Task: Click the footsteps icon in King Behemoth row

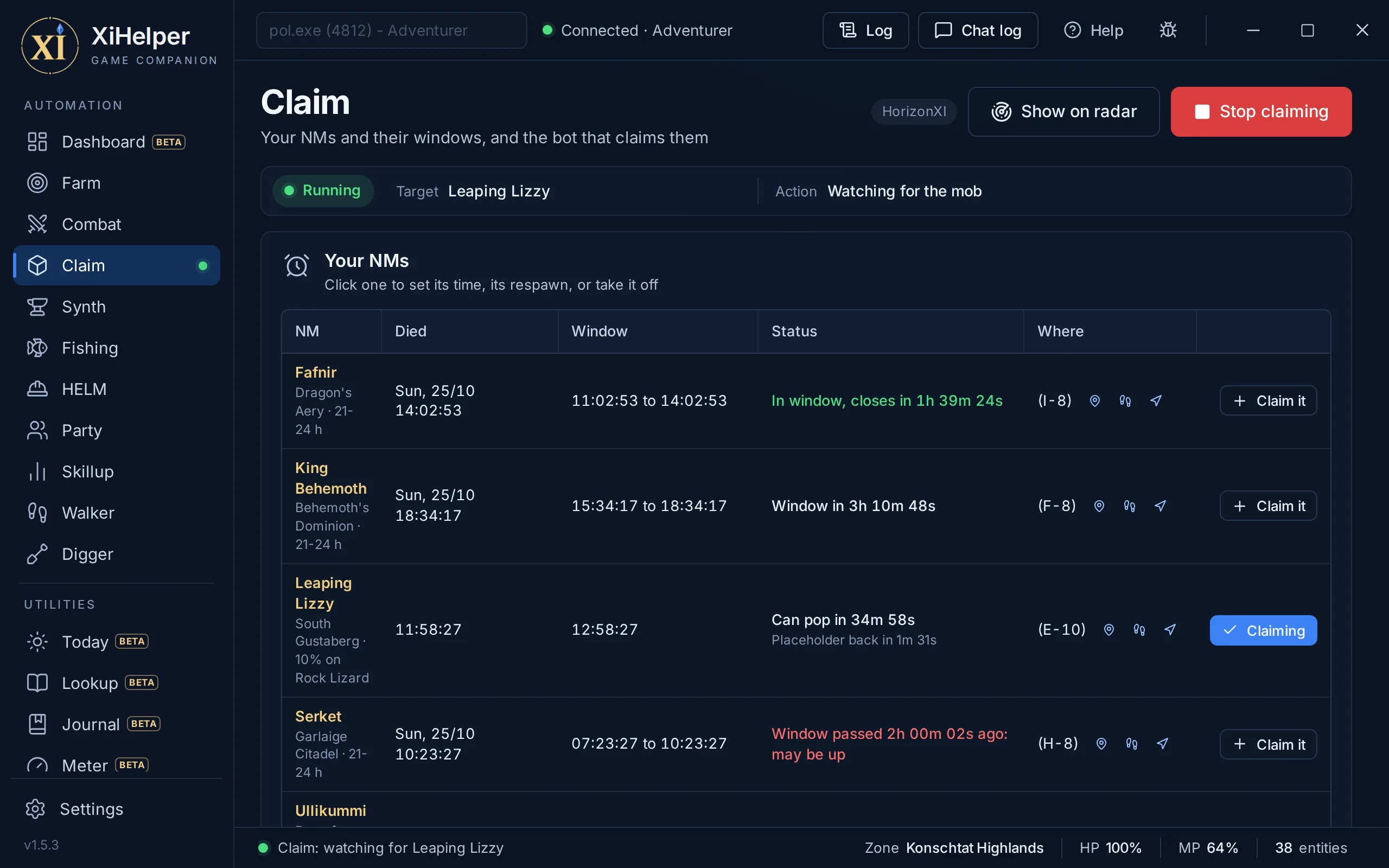Action: [1129, 506]
